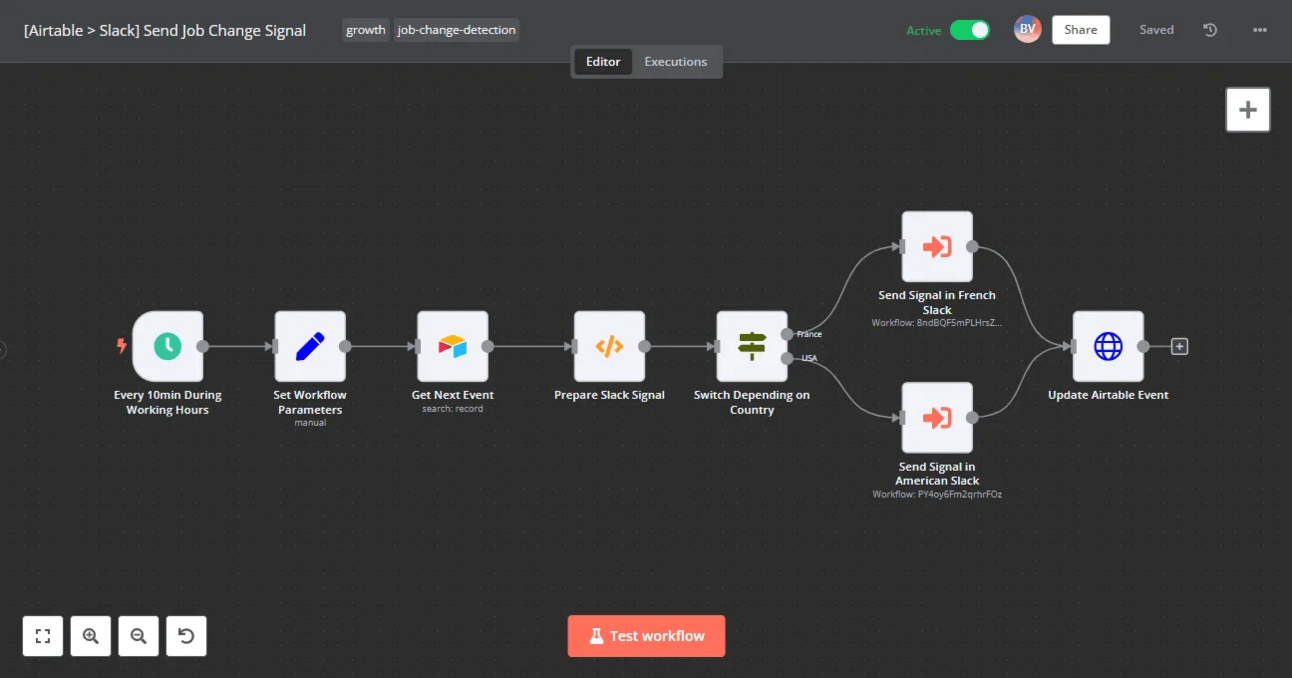
Task: Click the 'Update Airtable Event' label
Action: [1108, 395]
